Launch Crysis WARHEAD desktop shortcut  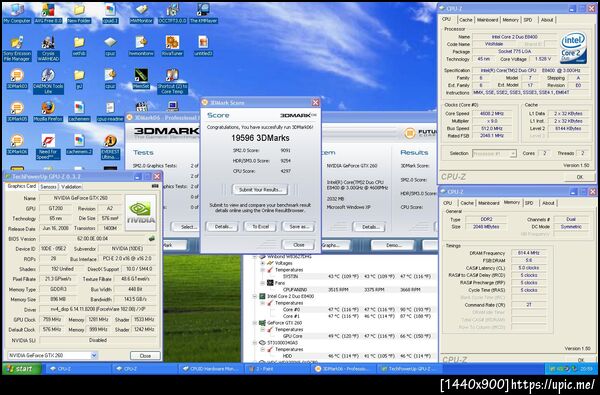coord(48,49)
